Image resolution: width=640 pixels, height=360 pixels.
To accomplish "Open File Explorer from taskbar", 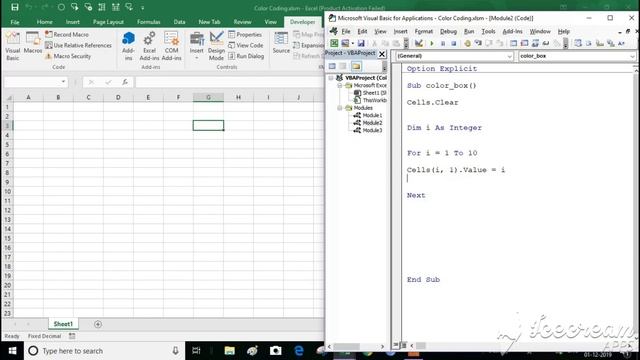I will (229, 351).
